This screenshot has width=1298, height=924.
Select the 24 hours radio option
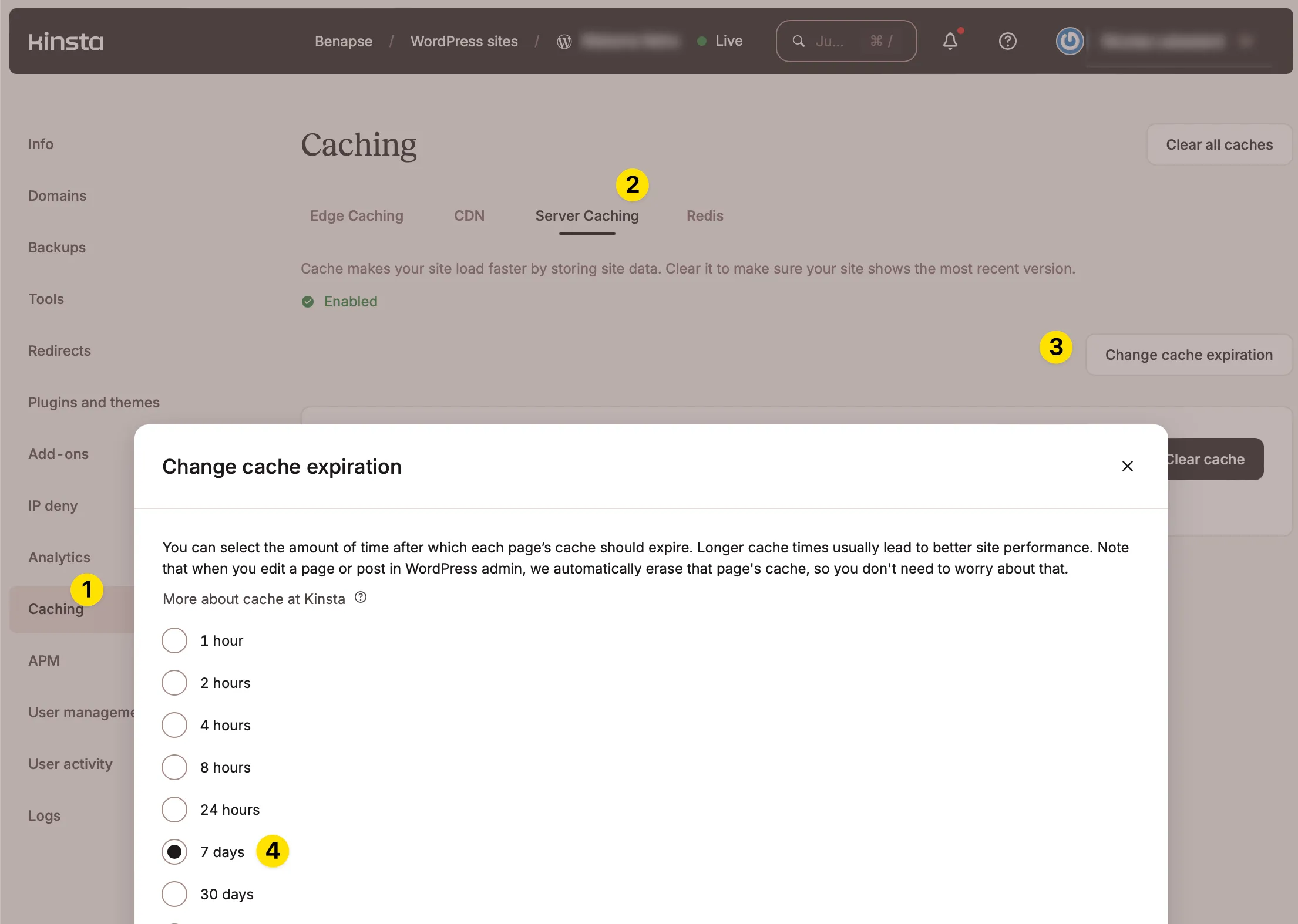click(x=174, y=810)
